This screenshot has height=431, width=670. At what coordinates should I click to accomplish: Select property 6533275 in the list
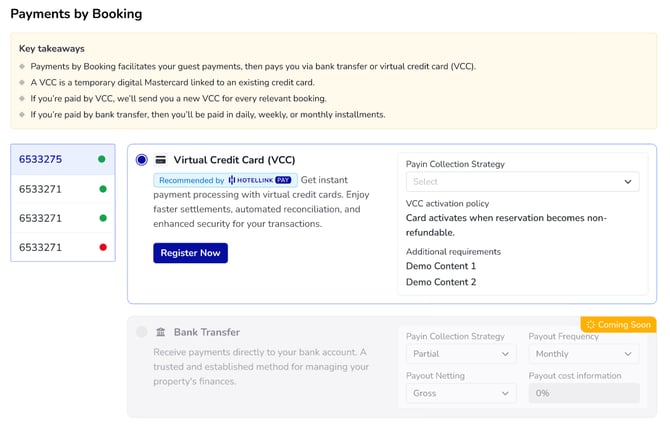coord(41,159)
